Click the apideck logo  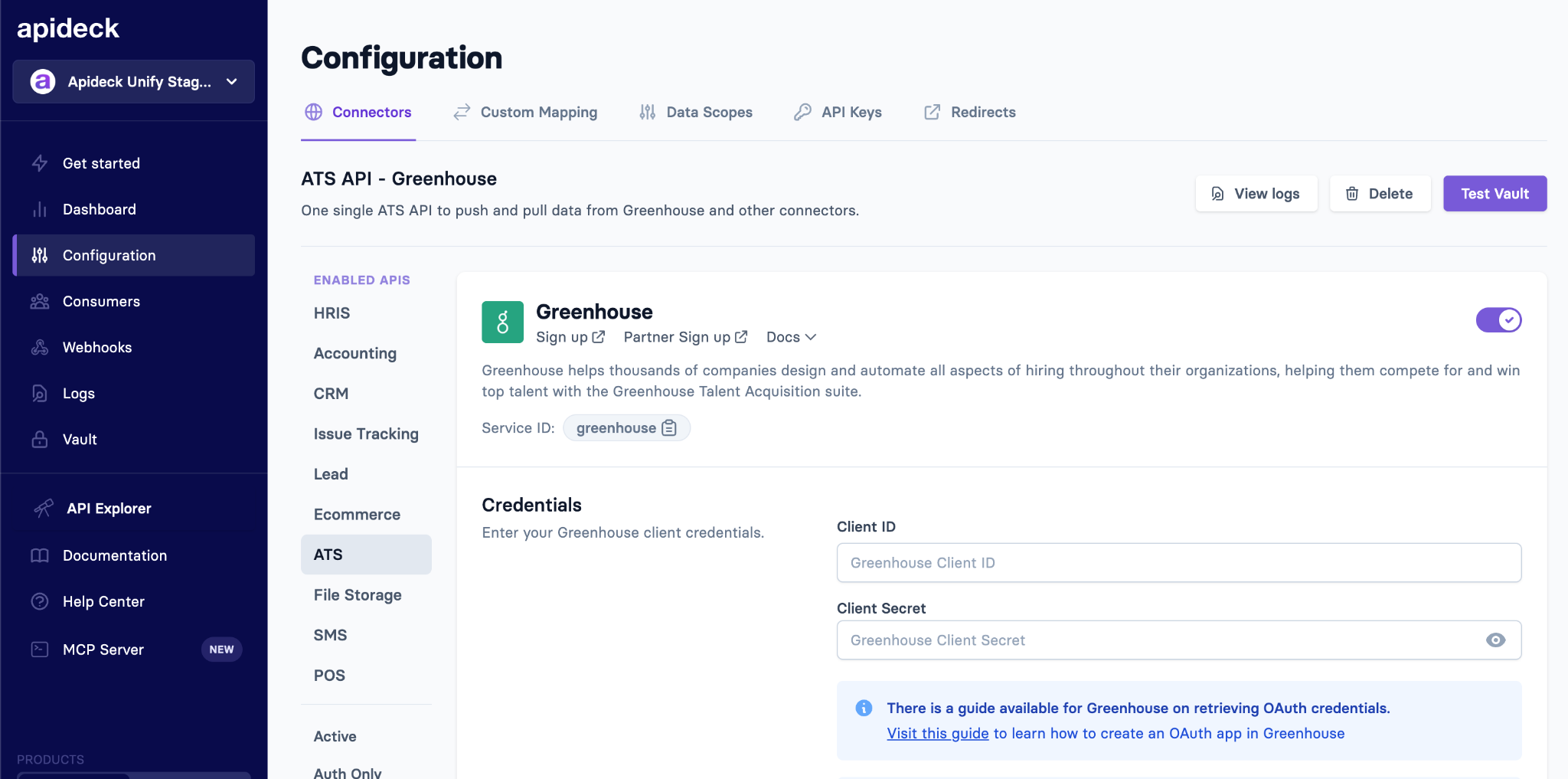[68, 28]
